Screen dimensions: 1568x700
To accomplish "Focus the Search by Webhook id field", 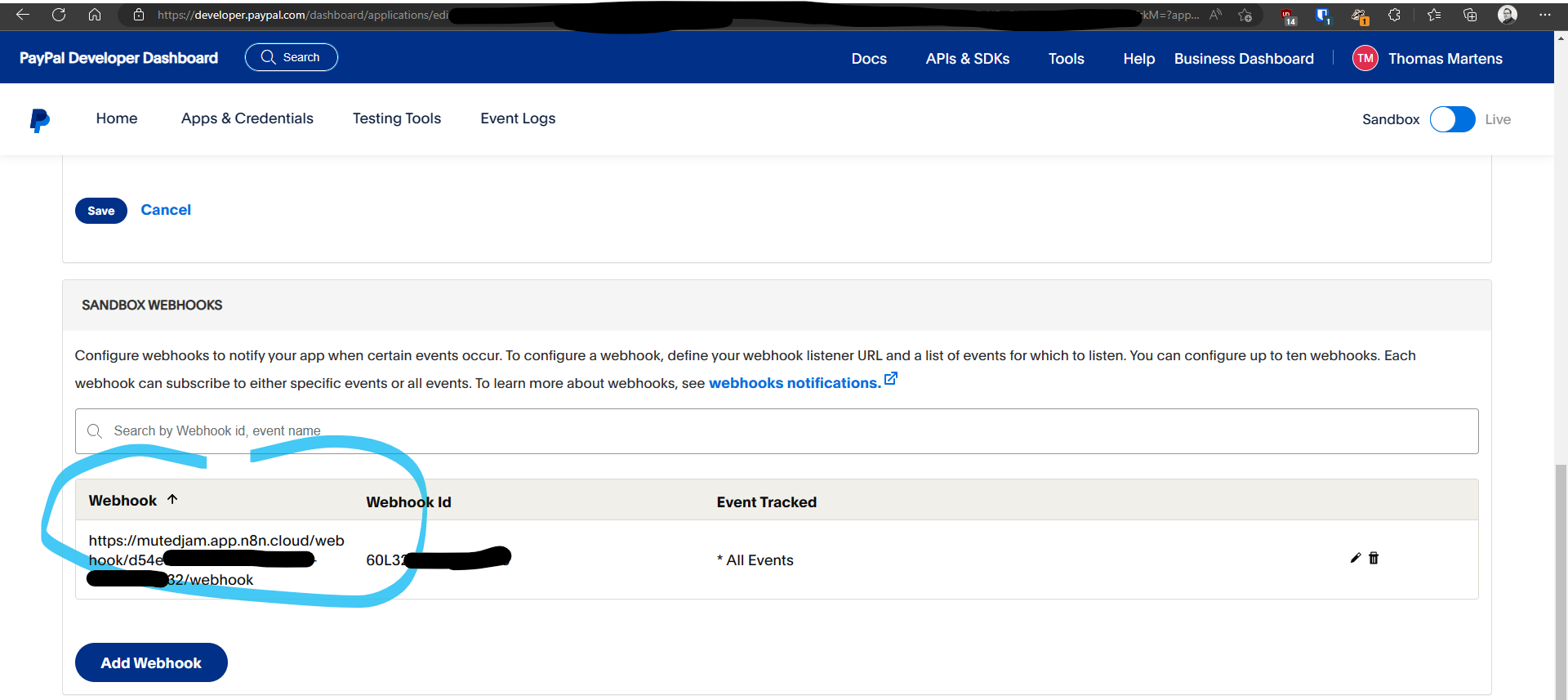I will [x=777, y=431].
